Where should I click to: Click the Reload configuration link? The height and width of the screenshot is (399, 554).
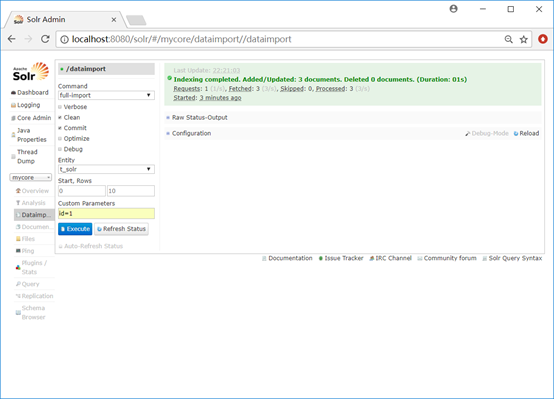tap(526, 133)
